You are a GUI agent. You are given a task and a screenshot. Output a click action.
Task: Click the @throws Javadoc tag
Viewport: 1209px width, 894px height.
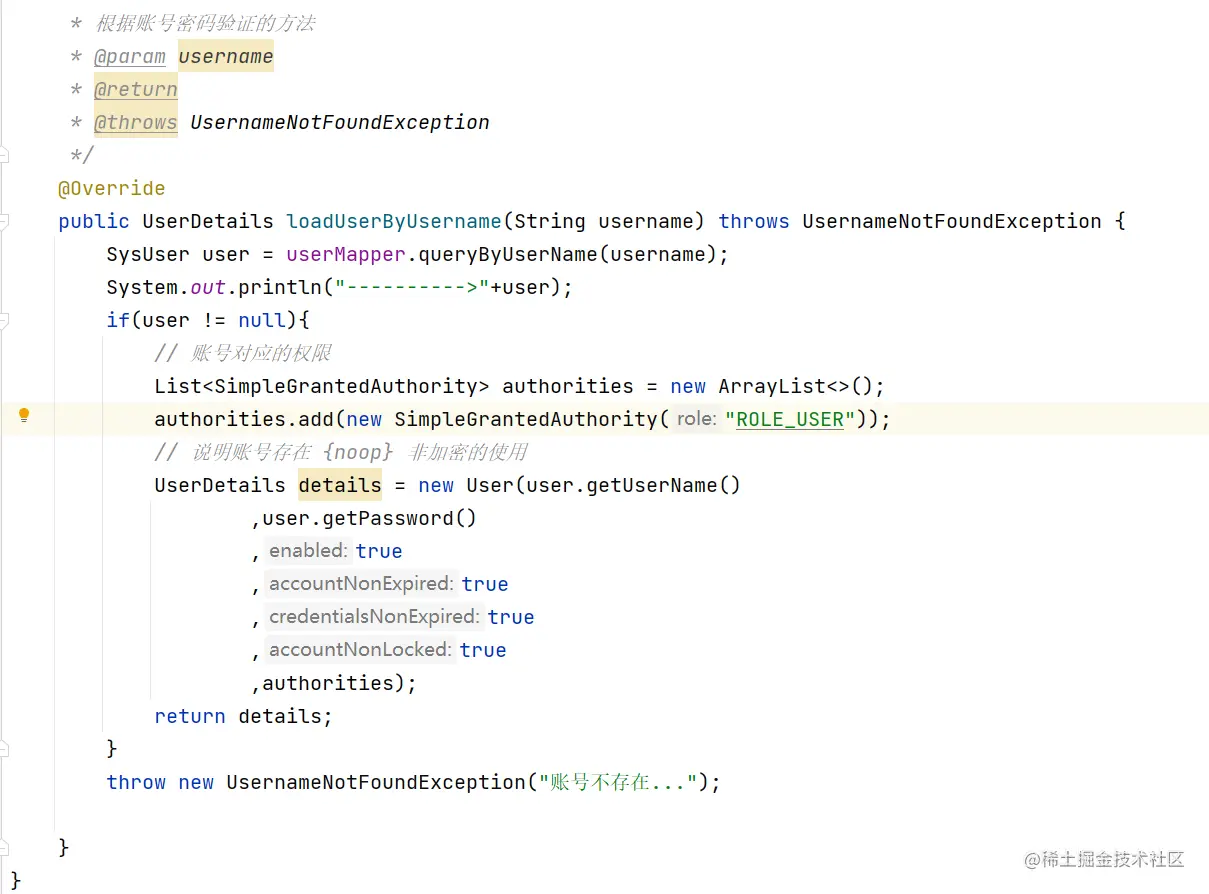tap(136, 122)
